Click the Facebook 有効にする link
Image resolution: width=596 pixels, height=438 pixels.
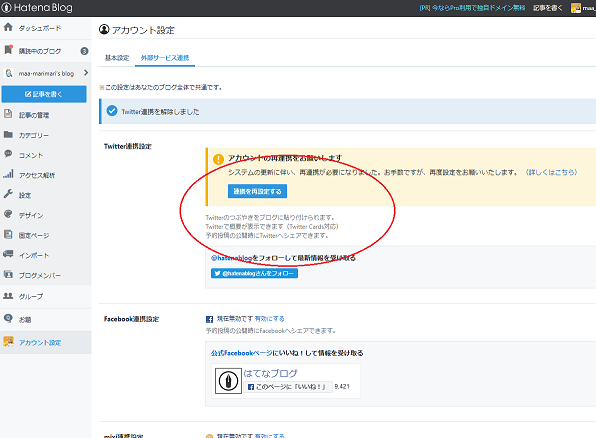click(x=269, y=319)
